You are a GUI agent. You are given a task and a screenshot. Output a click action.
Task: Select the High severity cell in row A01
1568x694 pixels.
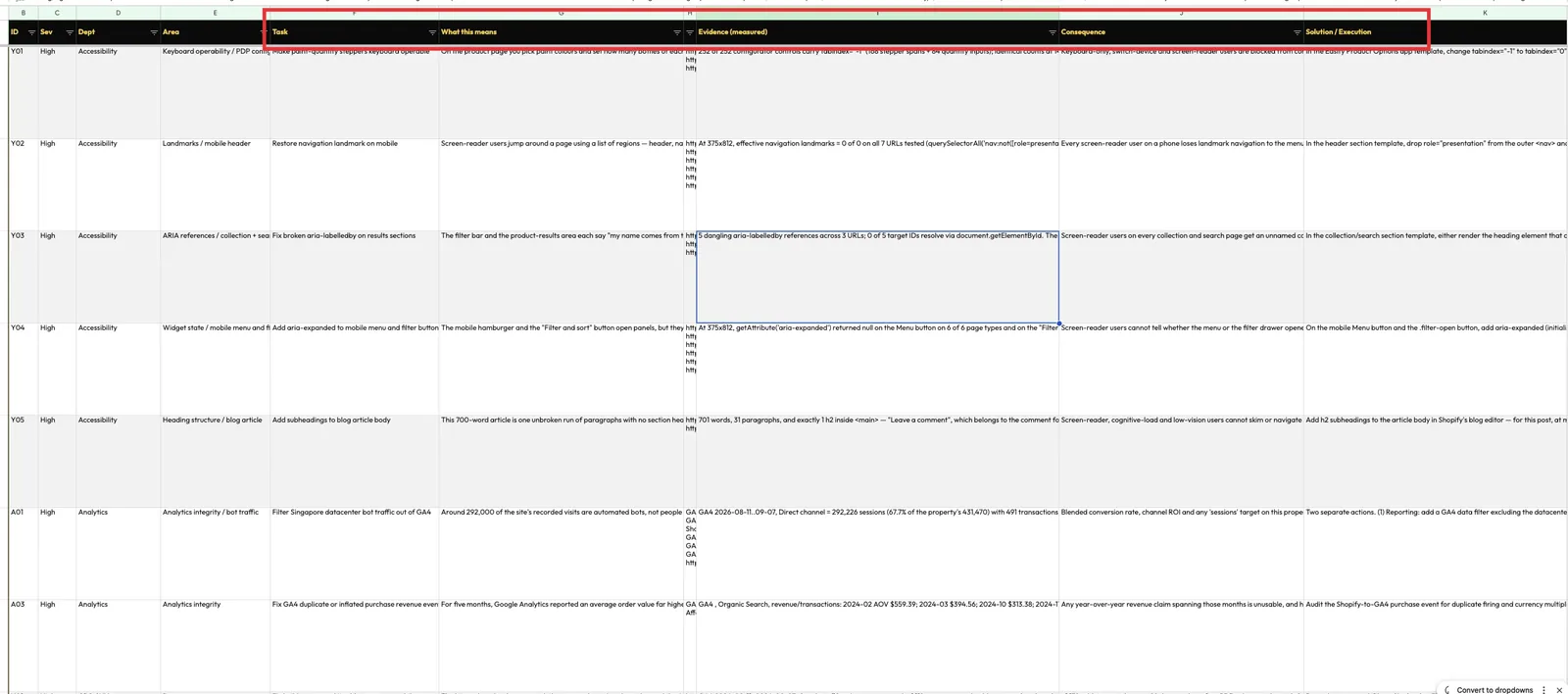[x=57, y=553]
